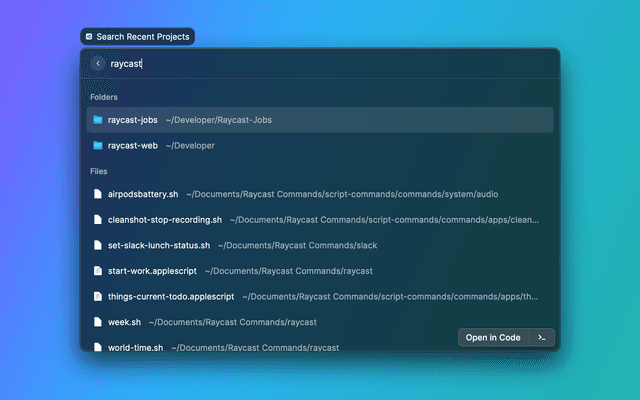Click the Search Recent Projects label

click(142, 36)
